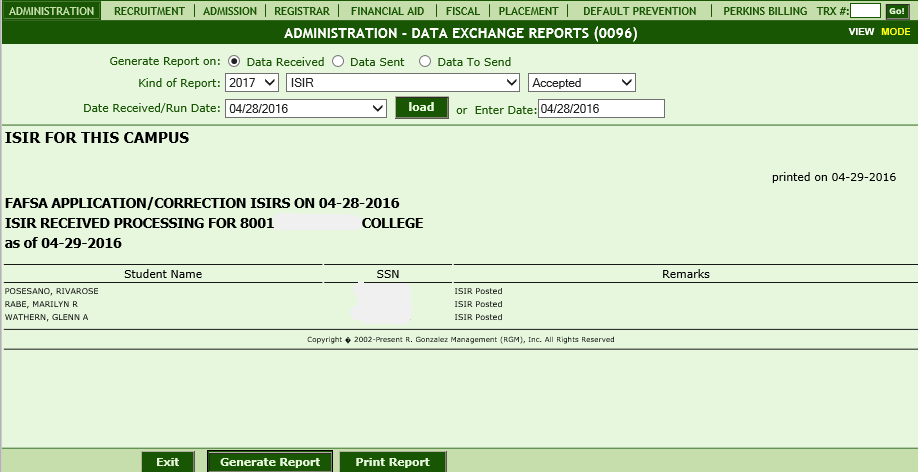Open the Accepted status dropdown
The image size is (918, 472).
(x=581, y=83)
